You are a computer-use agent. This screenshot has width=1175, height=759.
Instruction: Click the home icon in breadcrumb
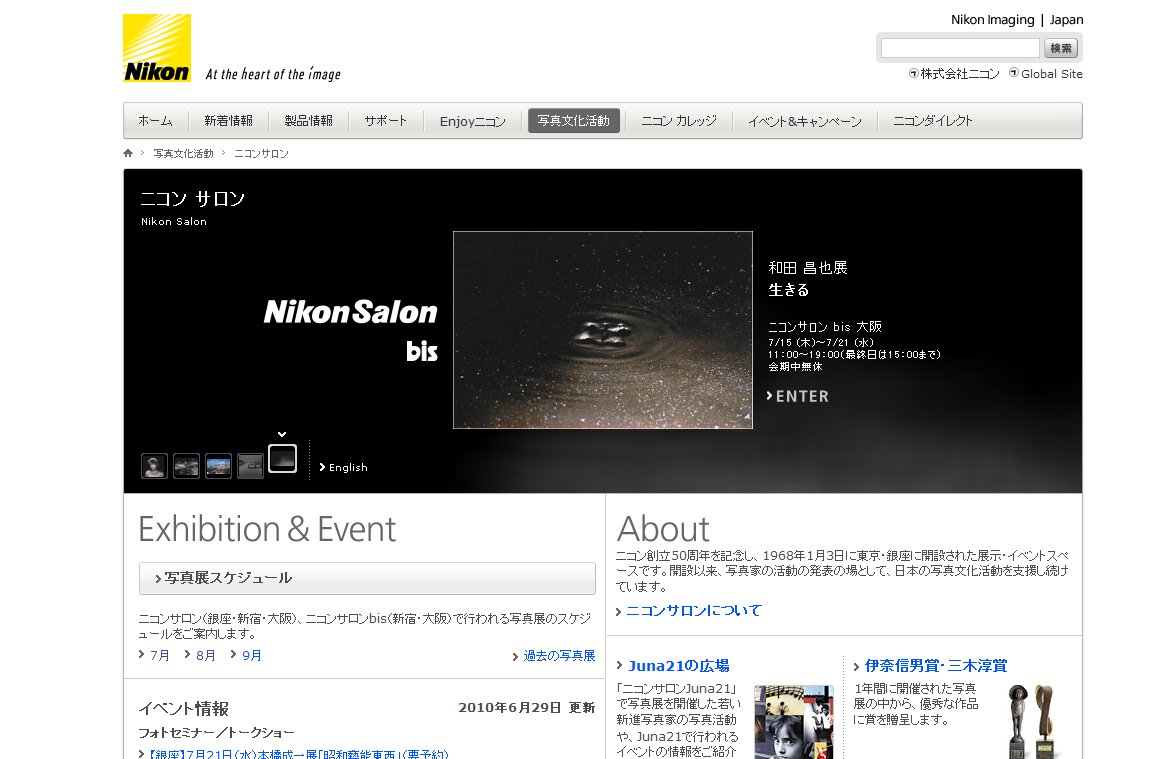128,154
